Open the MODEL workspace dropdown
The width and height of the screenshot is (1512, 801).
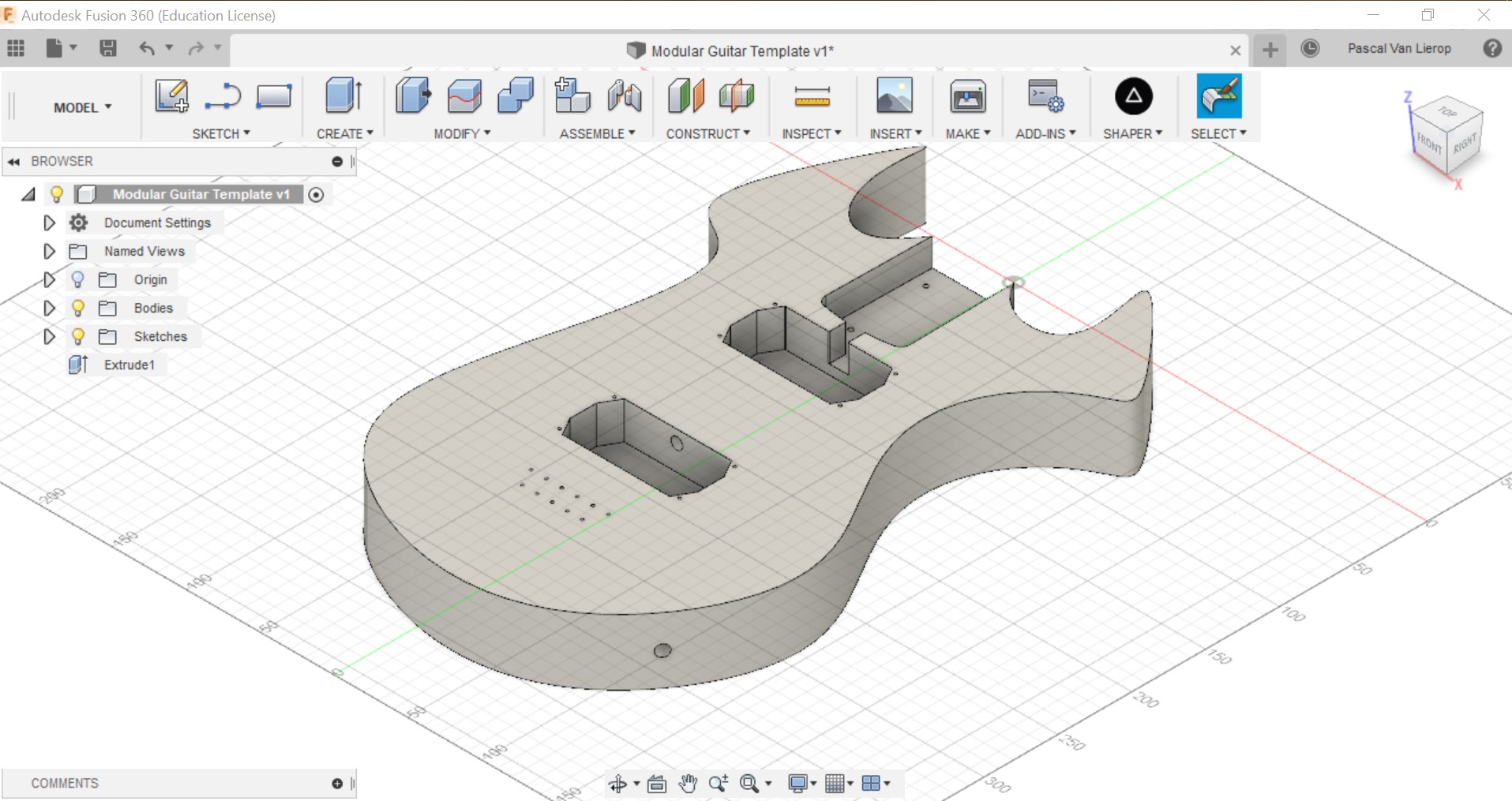[x=83, y=107]
